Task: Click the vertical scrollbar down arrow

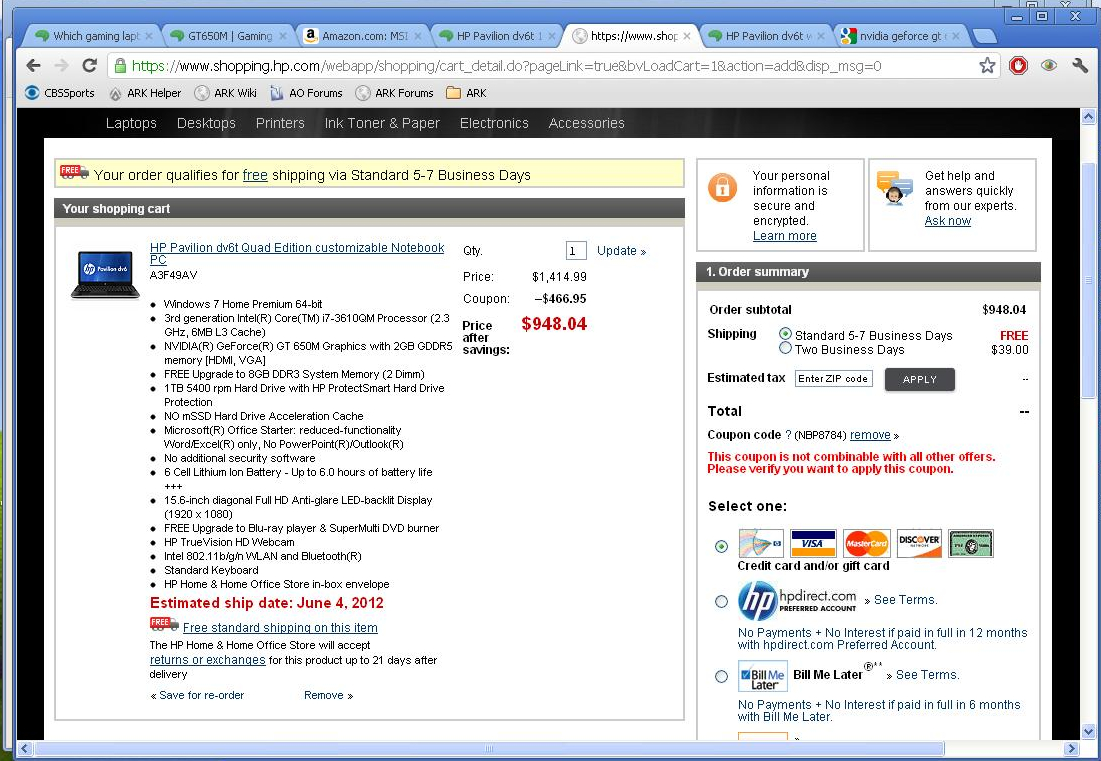Action: click(1088, 731)
